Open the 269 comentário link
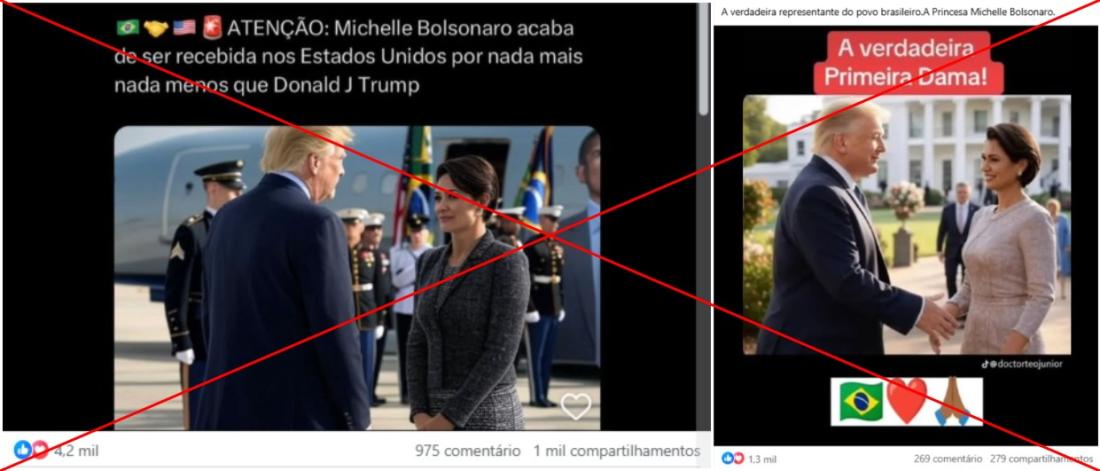Image resolution: width=1100 pixels, height=471 pixels. (x=948, y=459)
